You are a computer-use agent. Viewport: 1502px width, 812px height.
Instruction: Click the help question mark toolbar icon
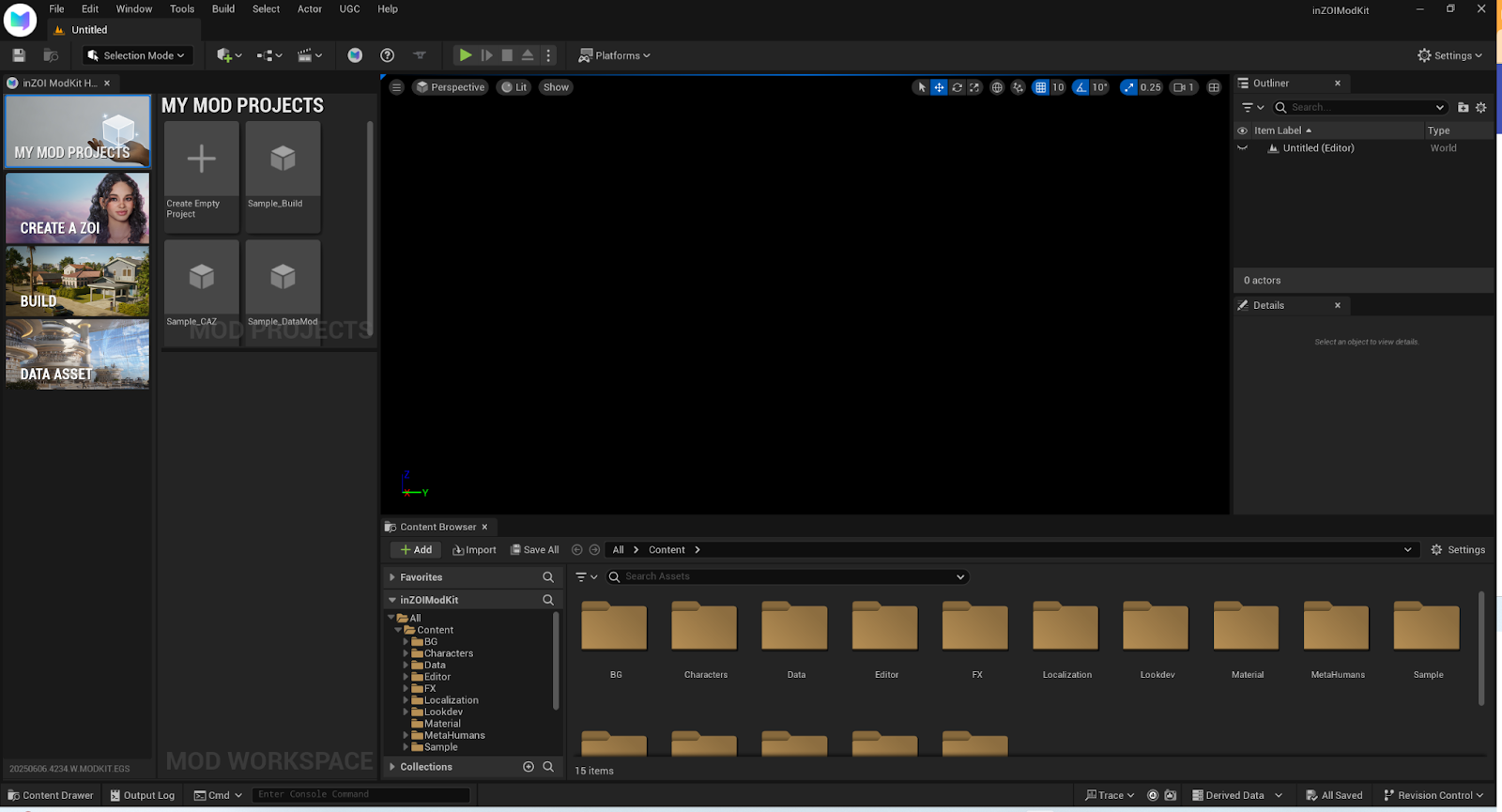coord(387,55)
